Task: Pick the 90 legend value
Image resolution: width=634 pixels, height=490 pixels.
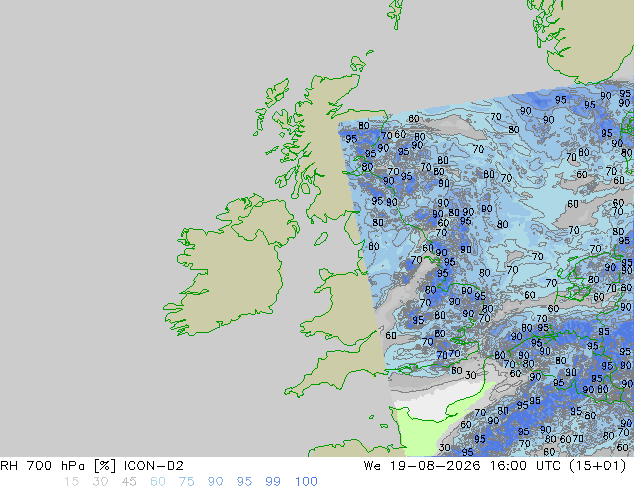Action: coord(215,482)
